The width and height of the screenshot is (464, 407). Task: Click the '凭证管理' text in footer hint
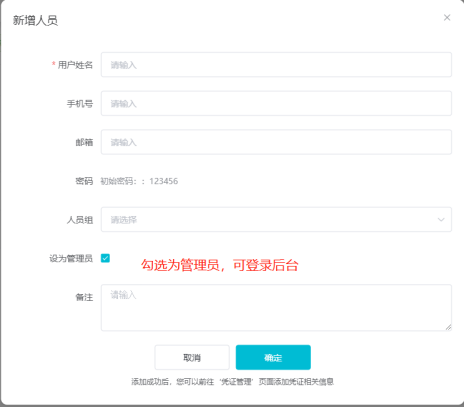[x=237, y=382]
